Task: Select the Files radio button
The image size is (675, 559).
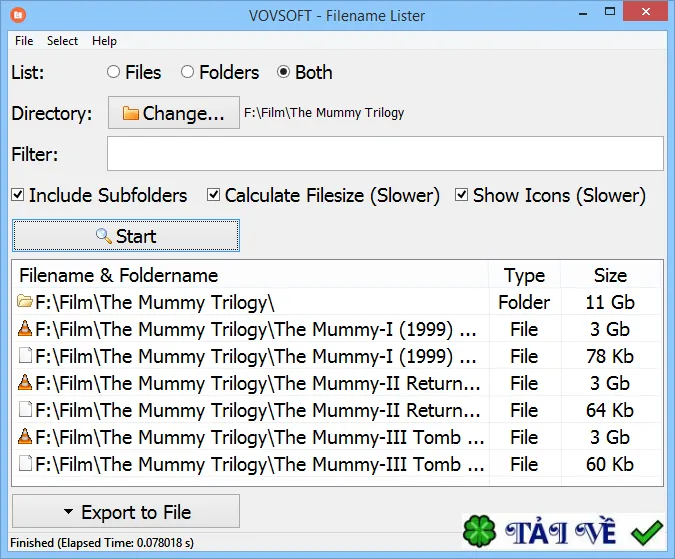Action: pos(113,72)
